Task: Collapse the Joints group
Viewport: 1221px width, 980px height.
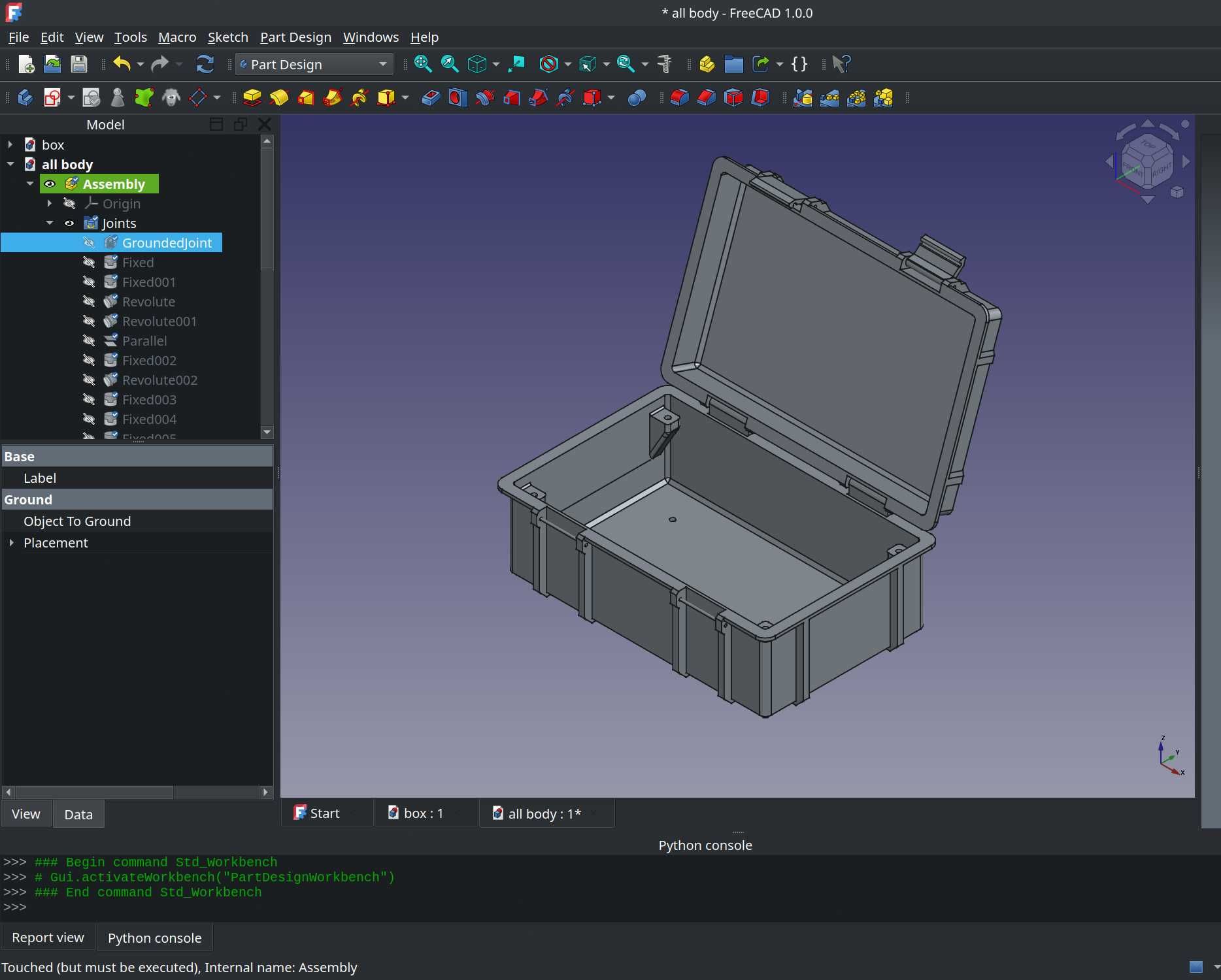Action: (50, 223)
